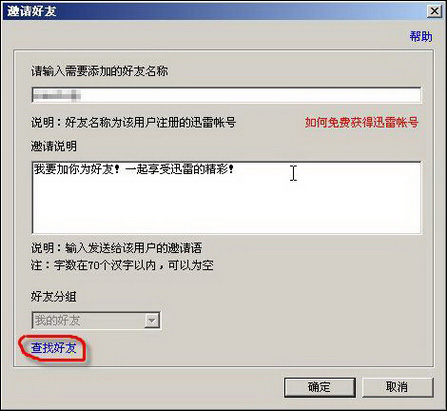
Task: Click the empty area below the invitation text
Action: (226, 207)
